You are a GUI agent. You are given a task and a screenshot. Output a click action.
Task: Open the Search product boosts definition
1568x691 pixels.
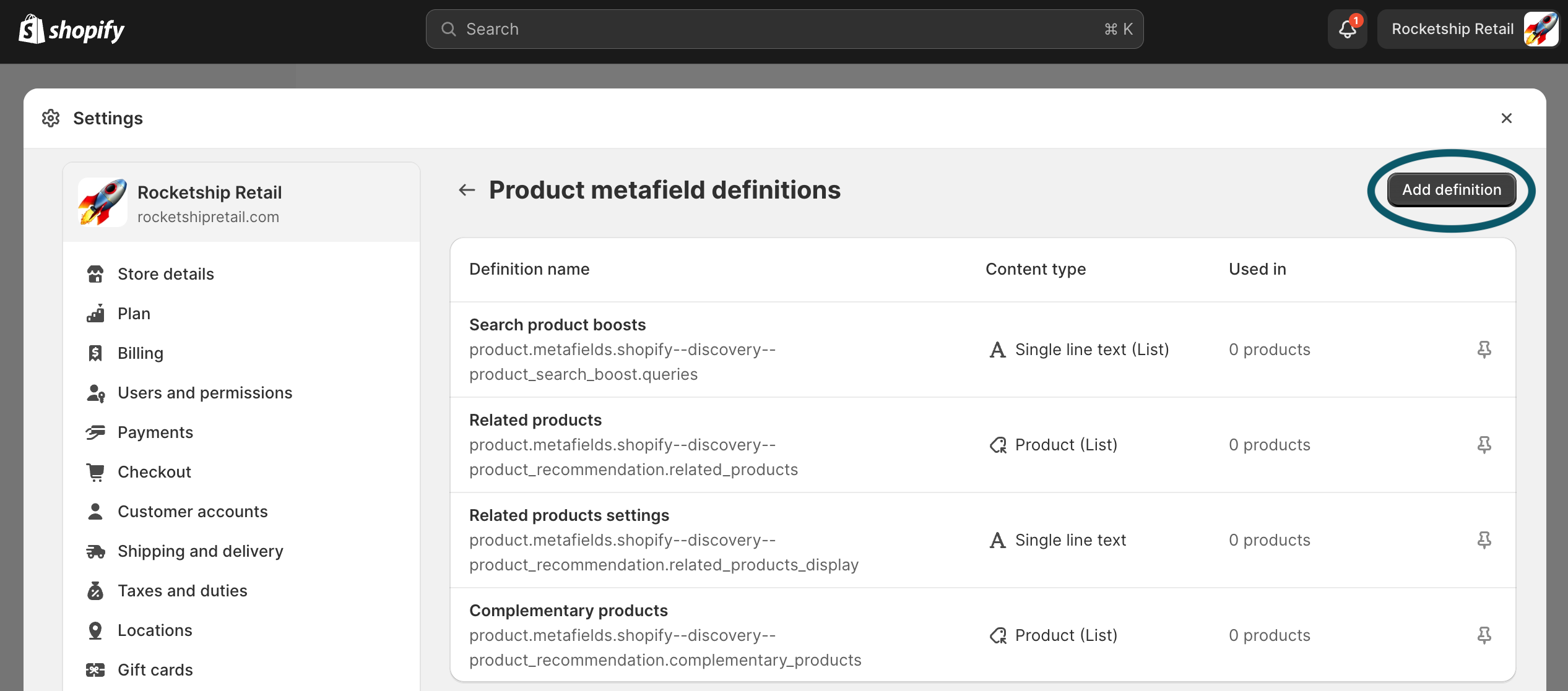pos(557,325)
